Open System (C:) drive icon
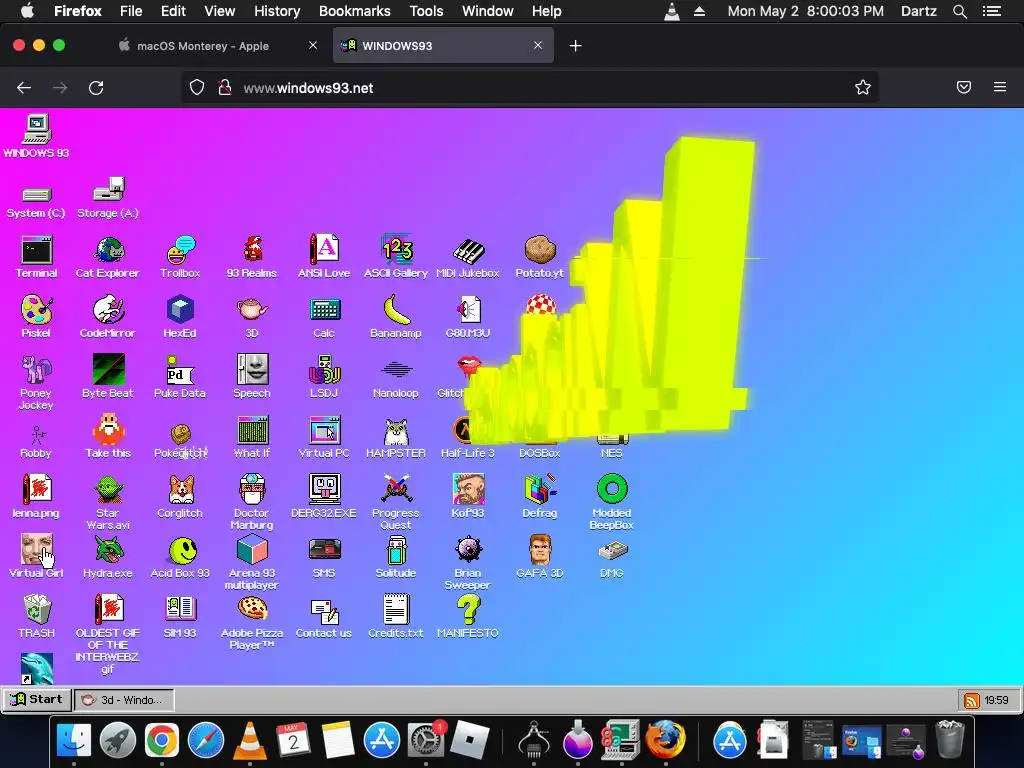This screenshot has height=768, width=1024. pyautogui.click(x=37, y=201)
